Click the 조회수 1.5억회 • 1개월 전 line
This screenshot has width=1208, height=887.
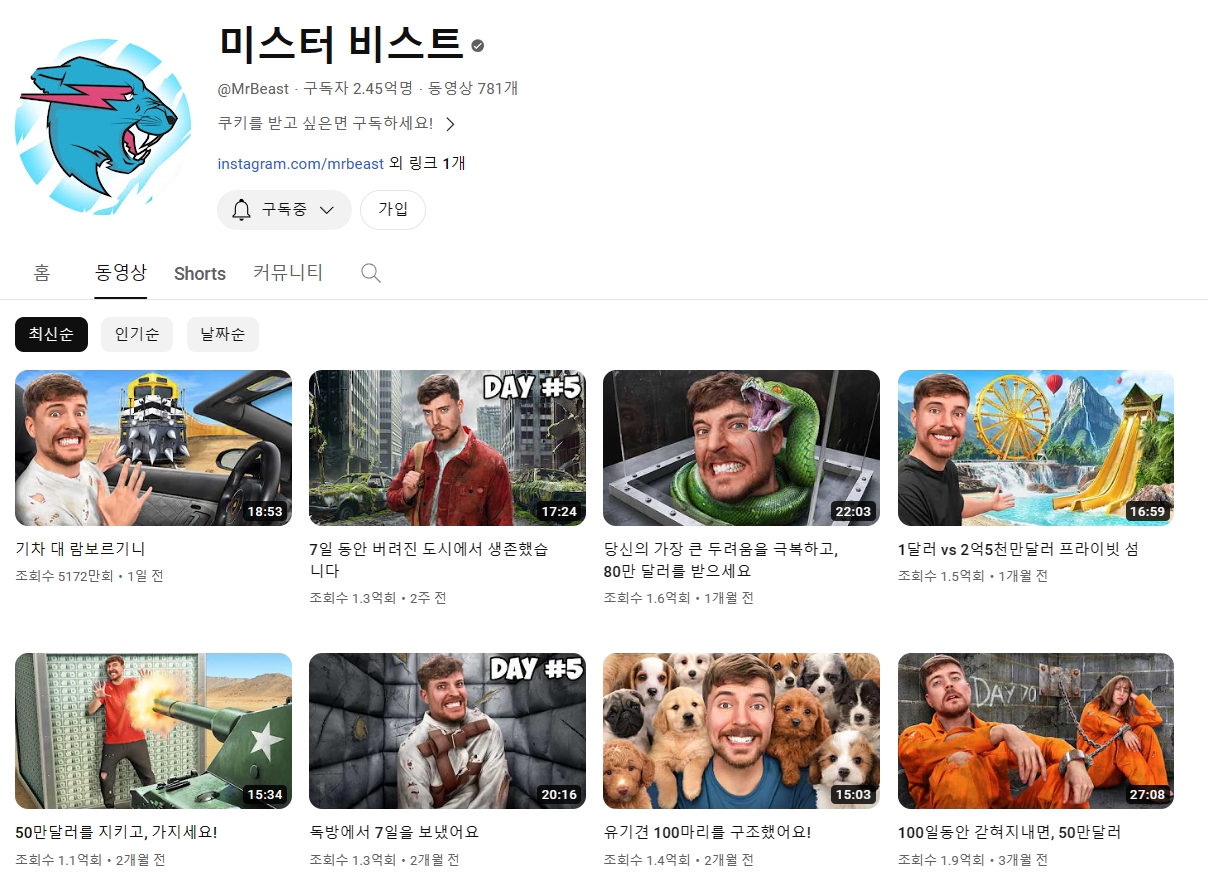973,576
